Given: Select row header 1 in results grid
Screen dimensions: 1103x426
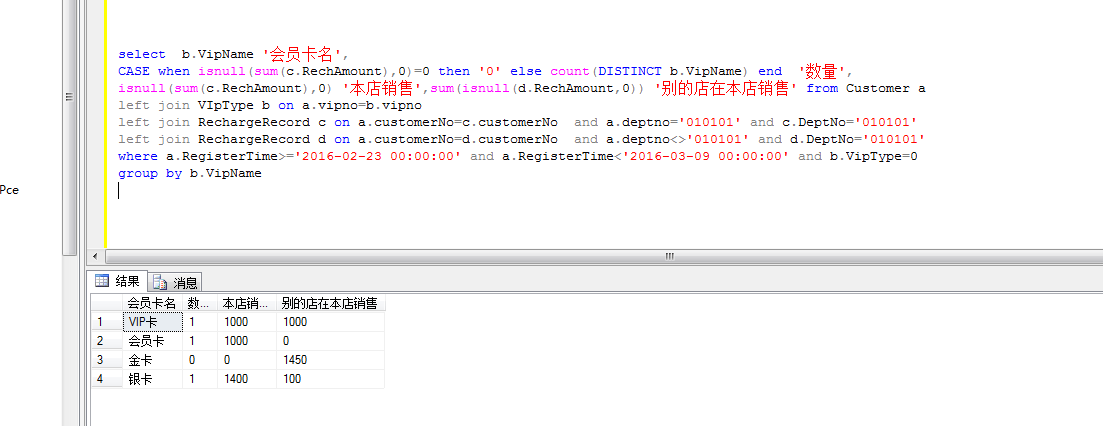Looking at the screenshot, I should click(x=107, y=322).
